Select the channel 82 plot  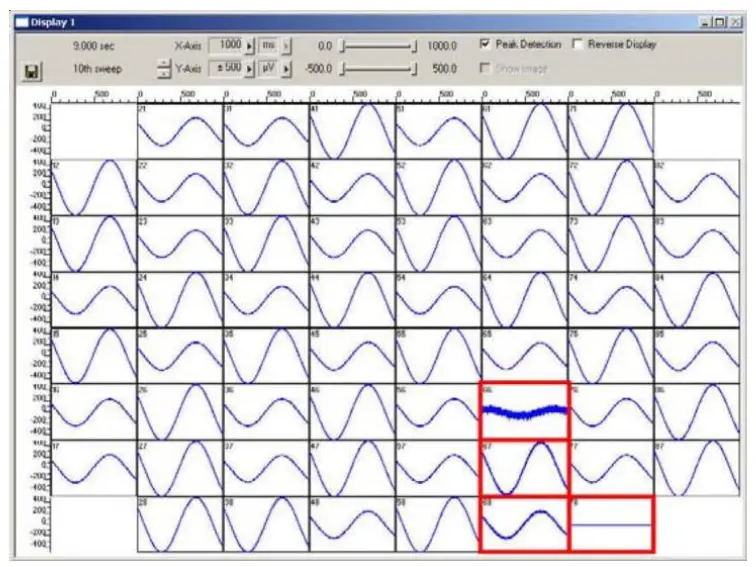pos(697,187)
